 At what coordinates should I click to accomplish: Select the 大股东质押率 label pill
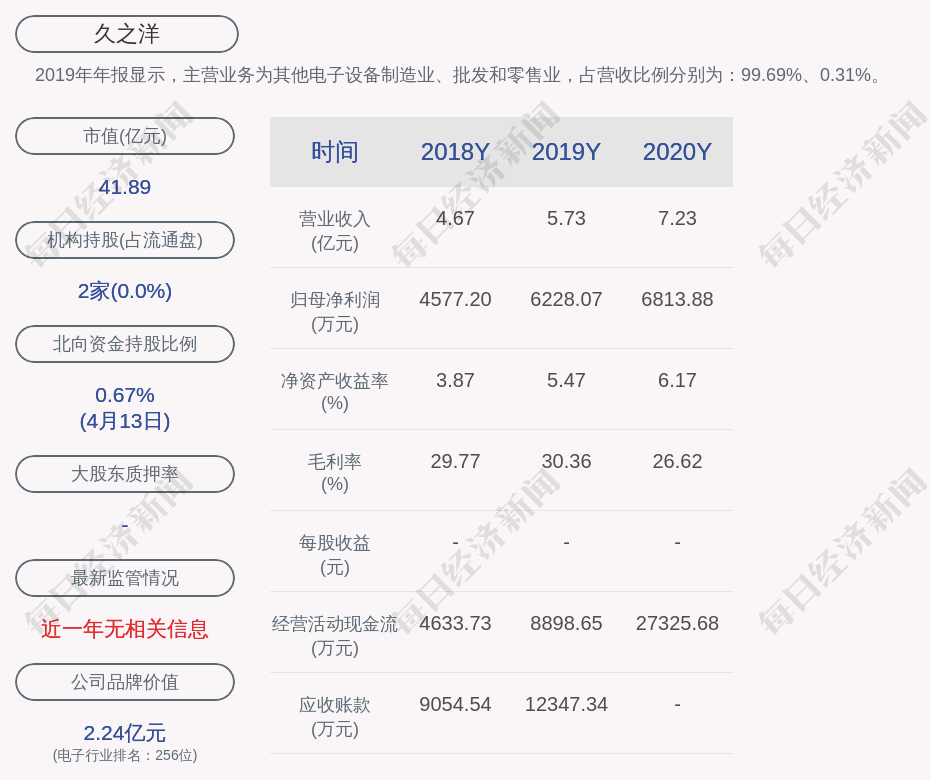pyautogui.click(x=125, y=473)
